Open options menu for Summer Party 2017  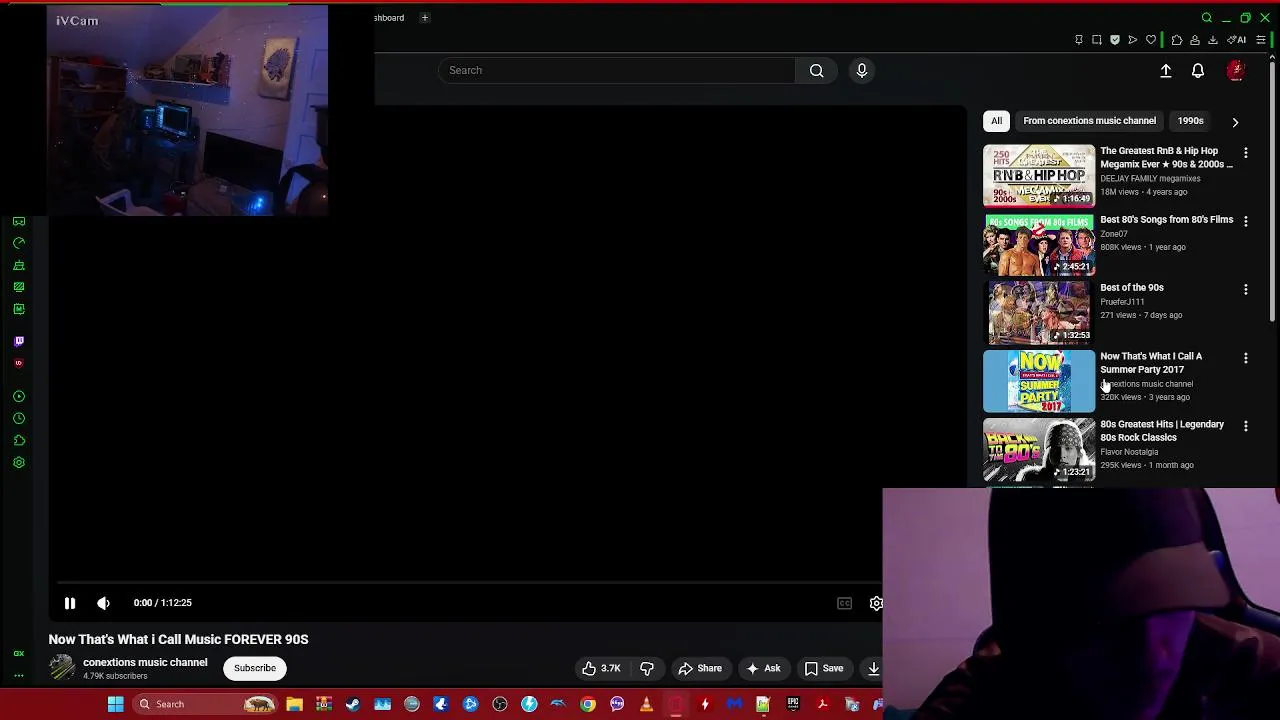(x=1246, y=358)
